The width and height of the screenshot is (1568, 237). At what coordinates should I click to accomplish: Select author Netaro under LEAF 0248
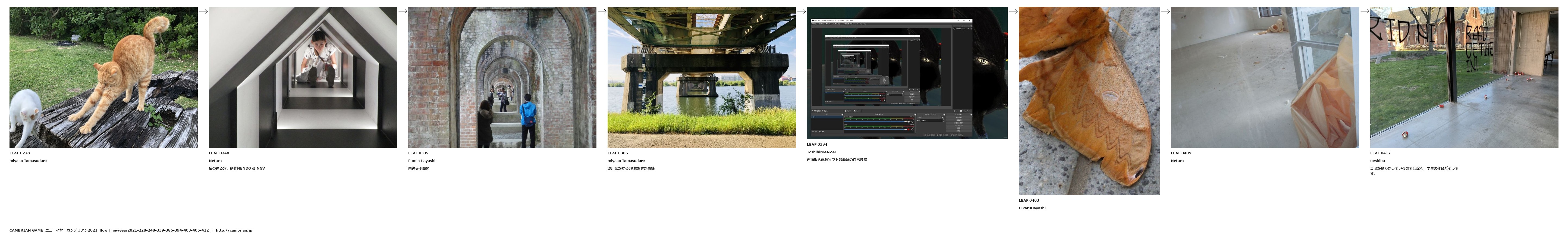pyautogui.click(x=215, y=161)
